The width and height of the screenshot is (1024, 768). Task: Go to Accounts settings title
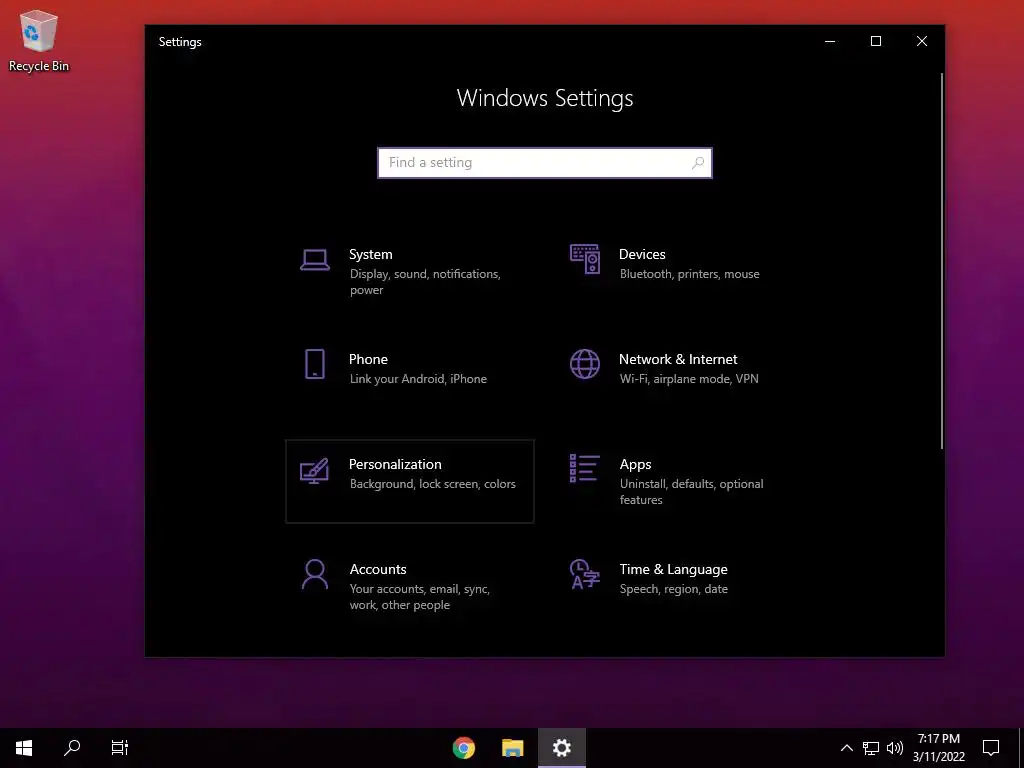pos(377,569)
